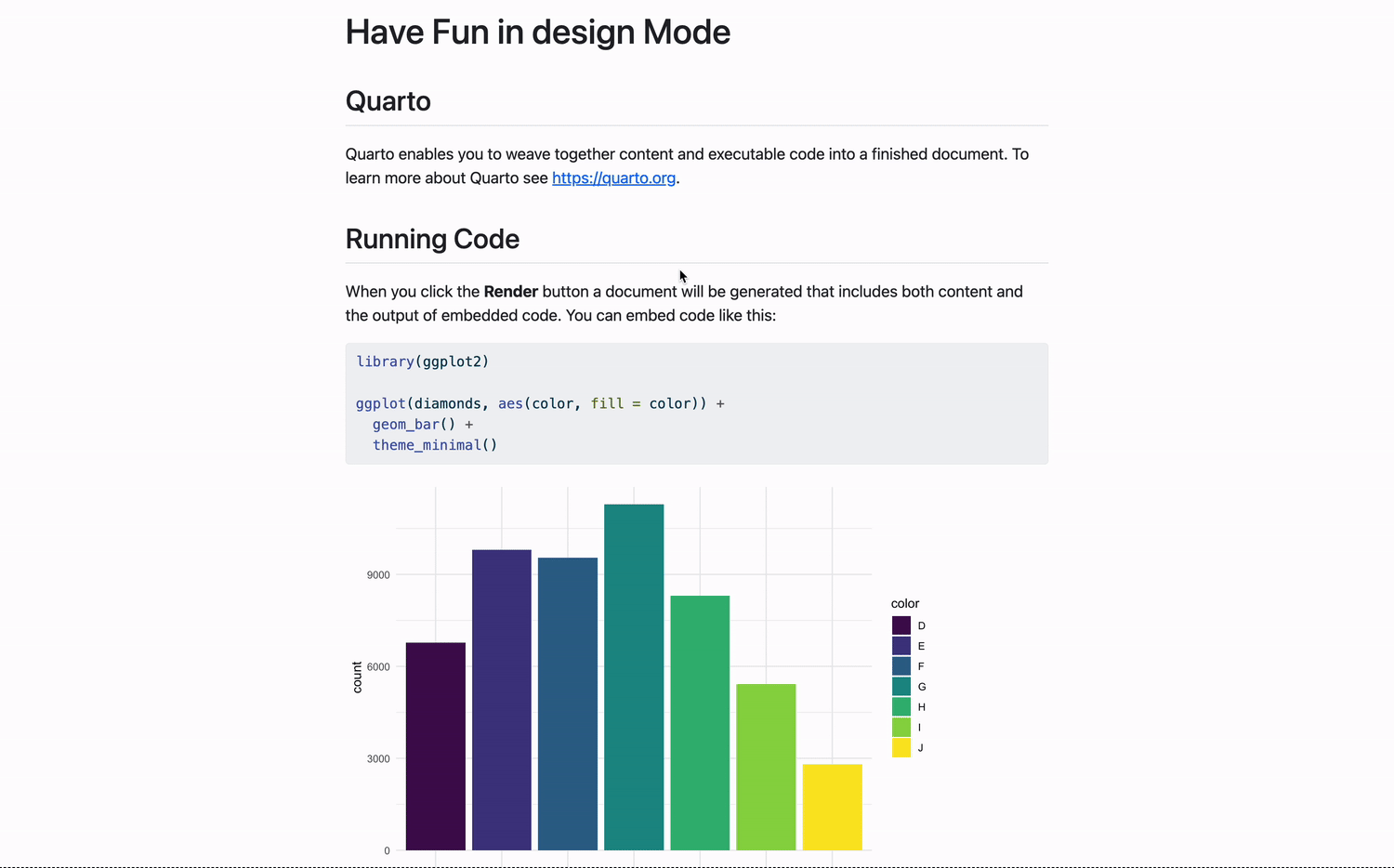Click the dark purple D bar
The height and width of the screenshot is (868, 1394).
[x=436, y=746]
